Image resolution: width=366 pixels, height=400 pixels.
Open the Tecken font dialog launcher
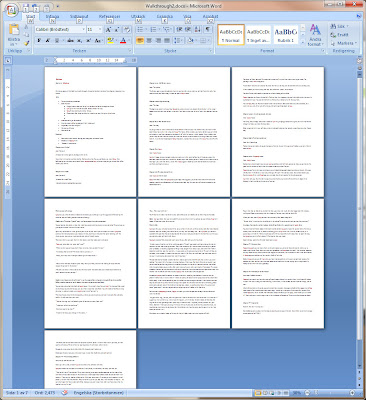(x=129, y=51)
